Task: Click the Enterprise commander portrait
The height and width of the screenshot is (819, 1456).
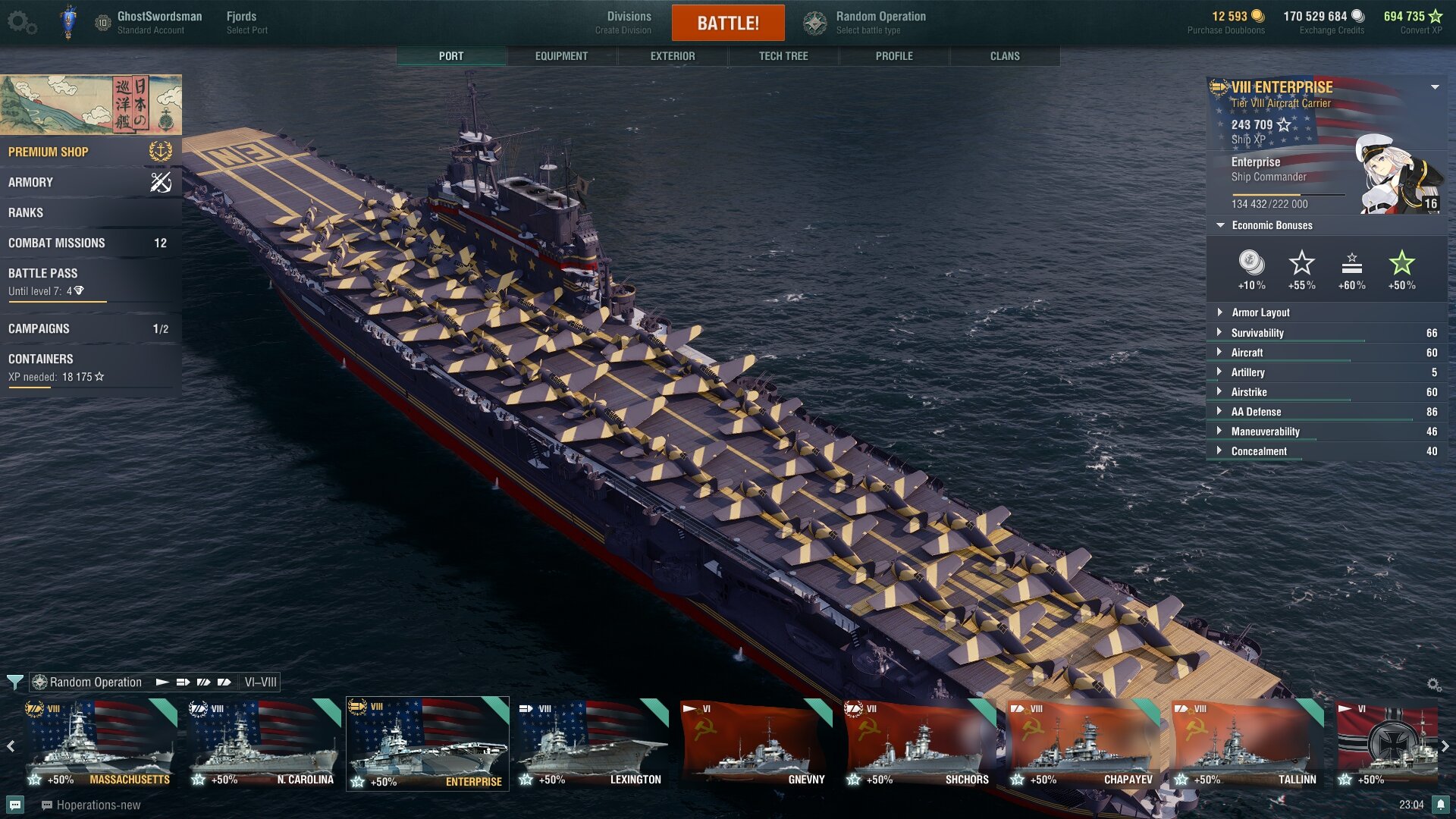Action: click(x=1399, y=174)
